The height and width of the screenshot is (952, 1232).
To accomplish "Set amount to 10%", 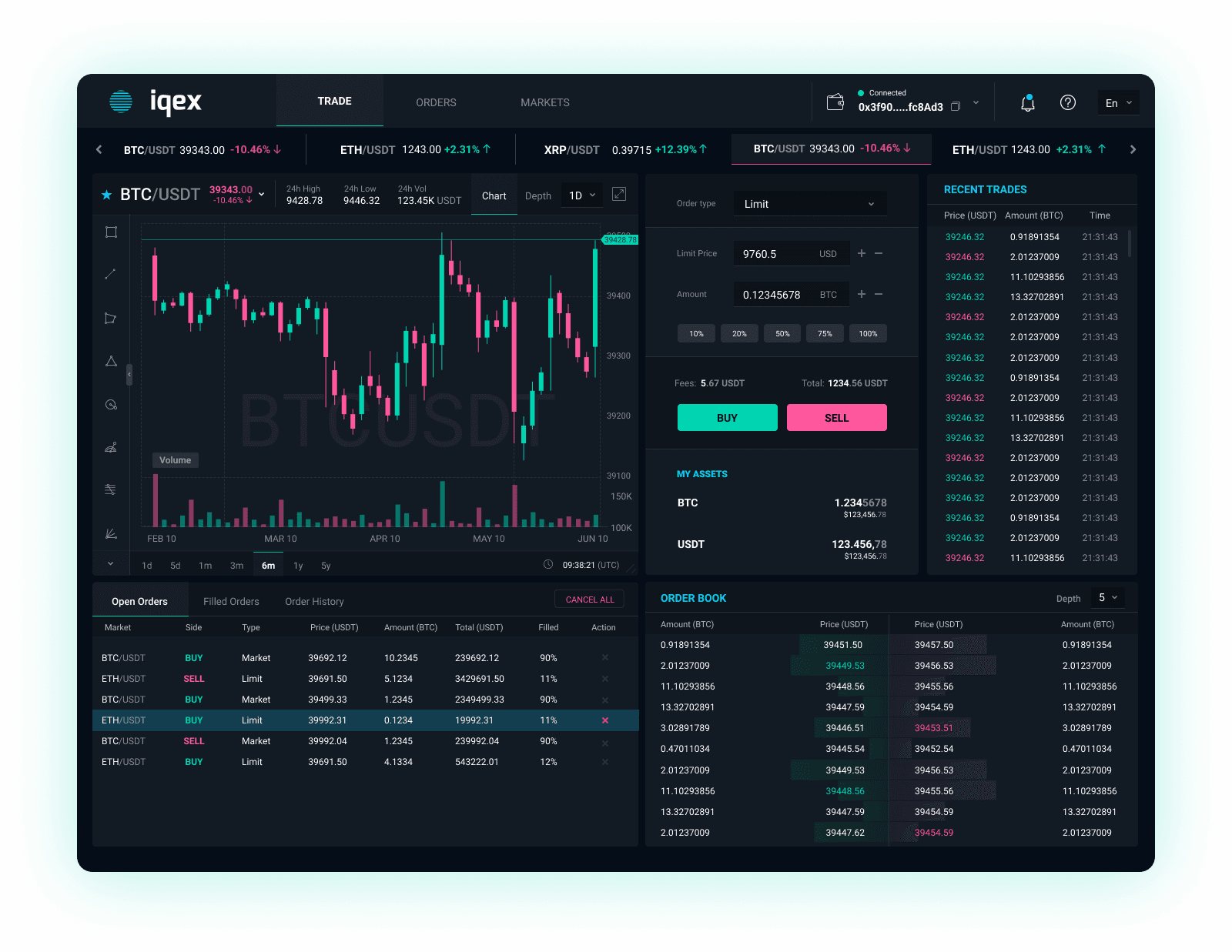I will click(x=697, y=333).
